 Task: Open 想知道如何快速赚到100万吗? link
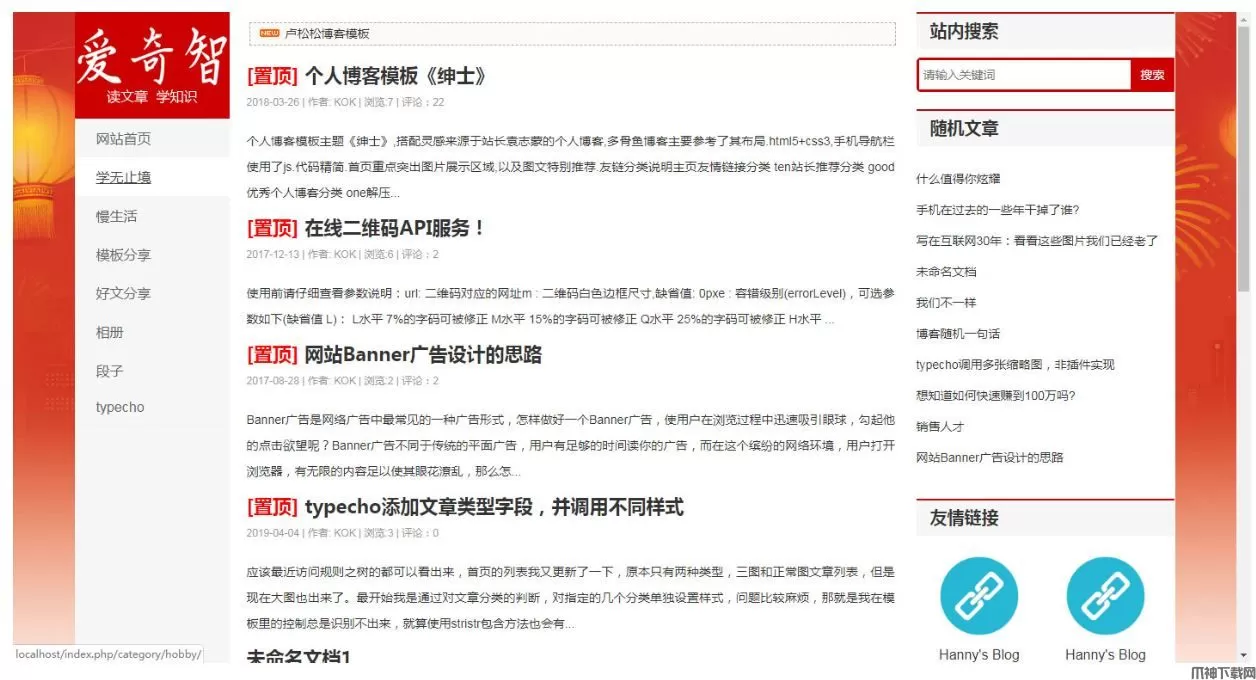996,396
